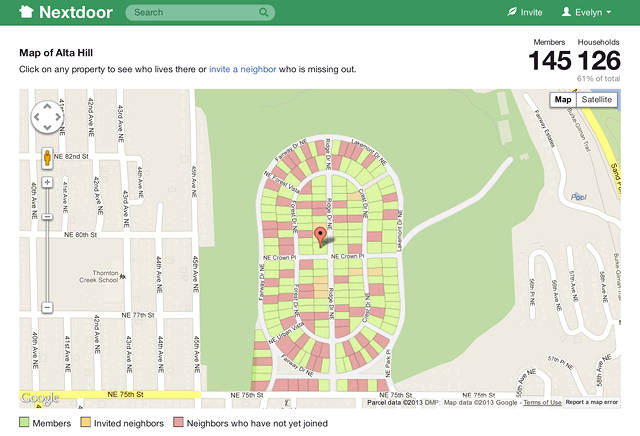The width and height of the screenshot is (640, 436).
Task: Pan map up with arrow
Action: (x=47, y=107)
